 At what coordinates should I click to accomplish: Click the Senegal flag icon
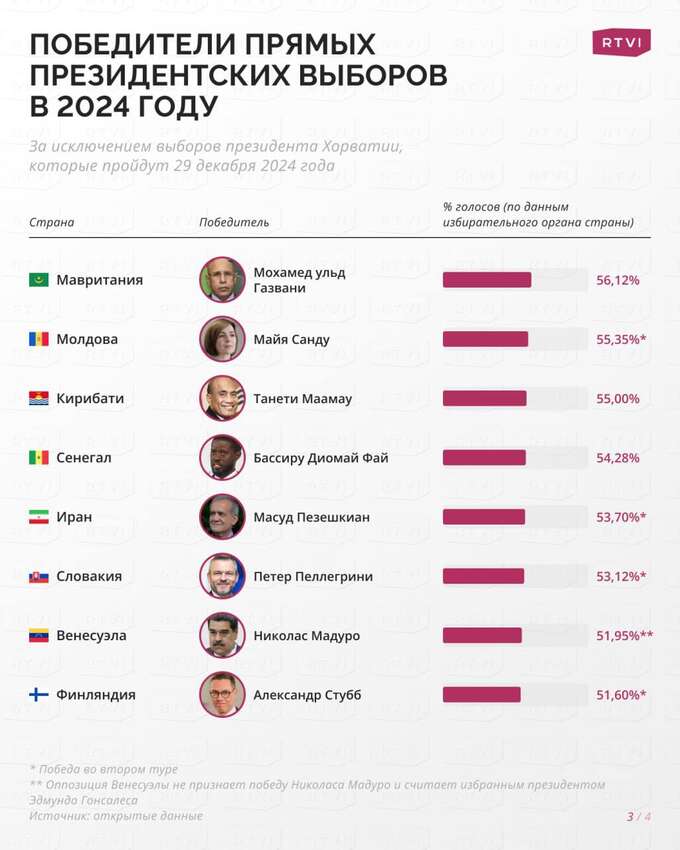[39, 458]
